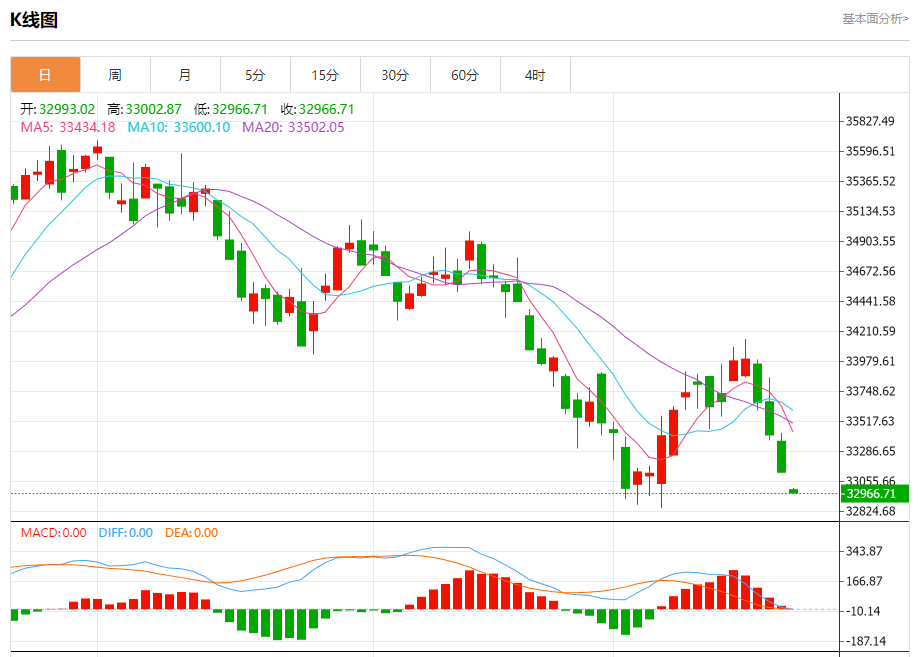This screenshot has height=657, width=918.
Task: Open the 5分 interval tab
Action: coord(255,75)
